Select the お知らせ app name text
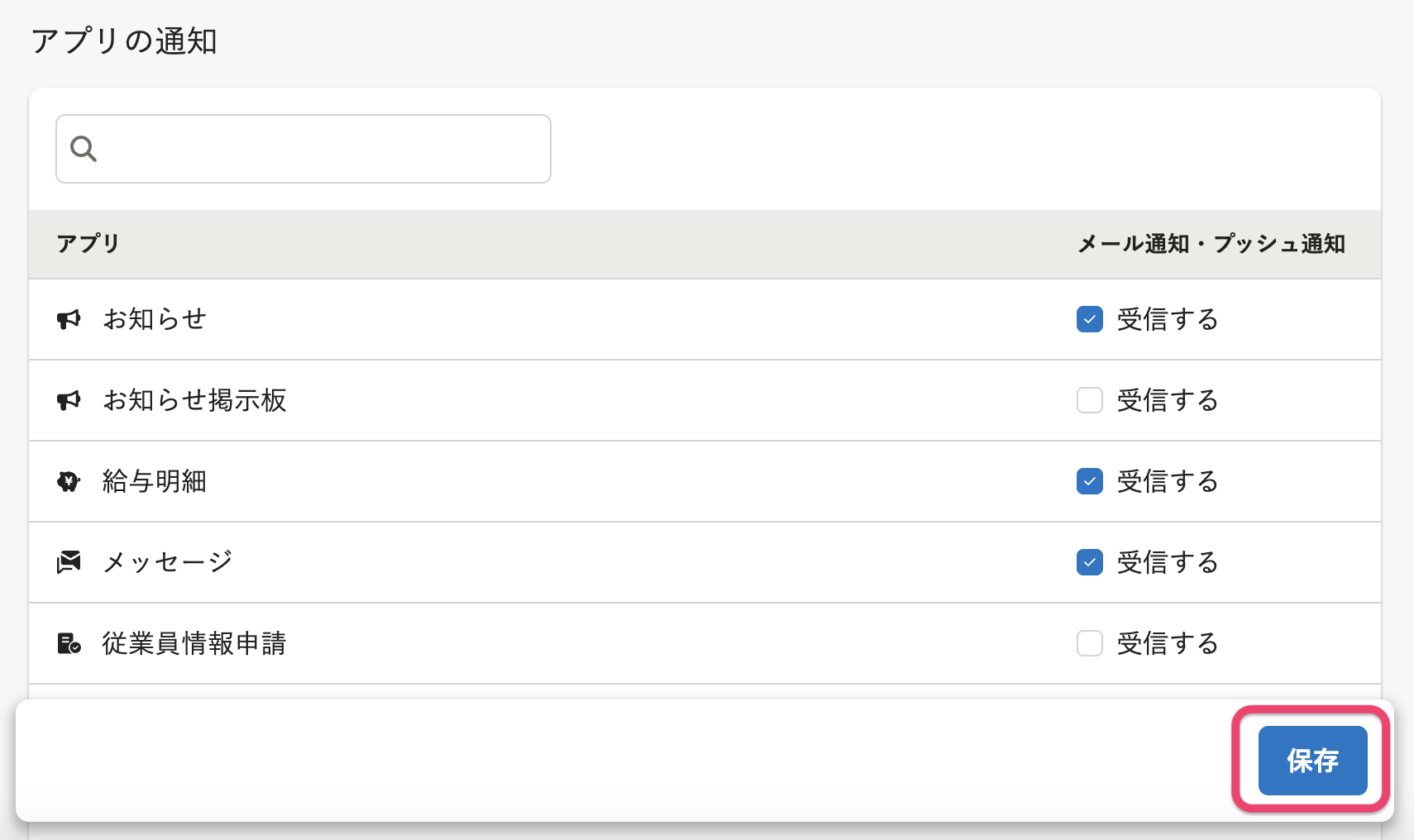The image size is (1414, 840). pos(155,319)
